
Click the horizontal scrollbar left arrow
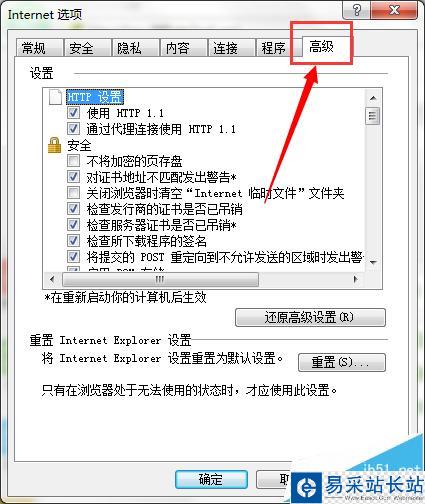pyautogui.click(x=52, y=279)
